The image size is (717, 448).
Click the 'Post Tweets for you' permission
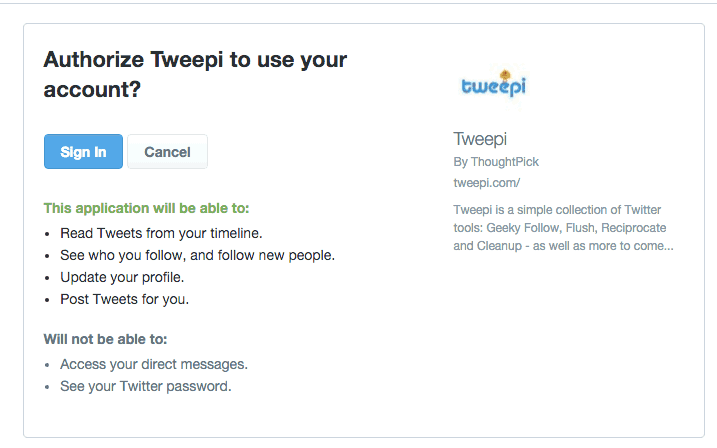[x=124, y=299]
